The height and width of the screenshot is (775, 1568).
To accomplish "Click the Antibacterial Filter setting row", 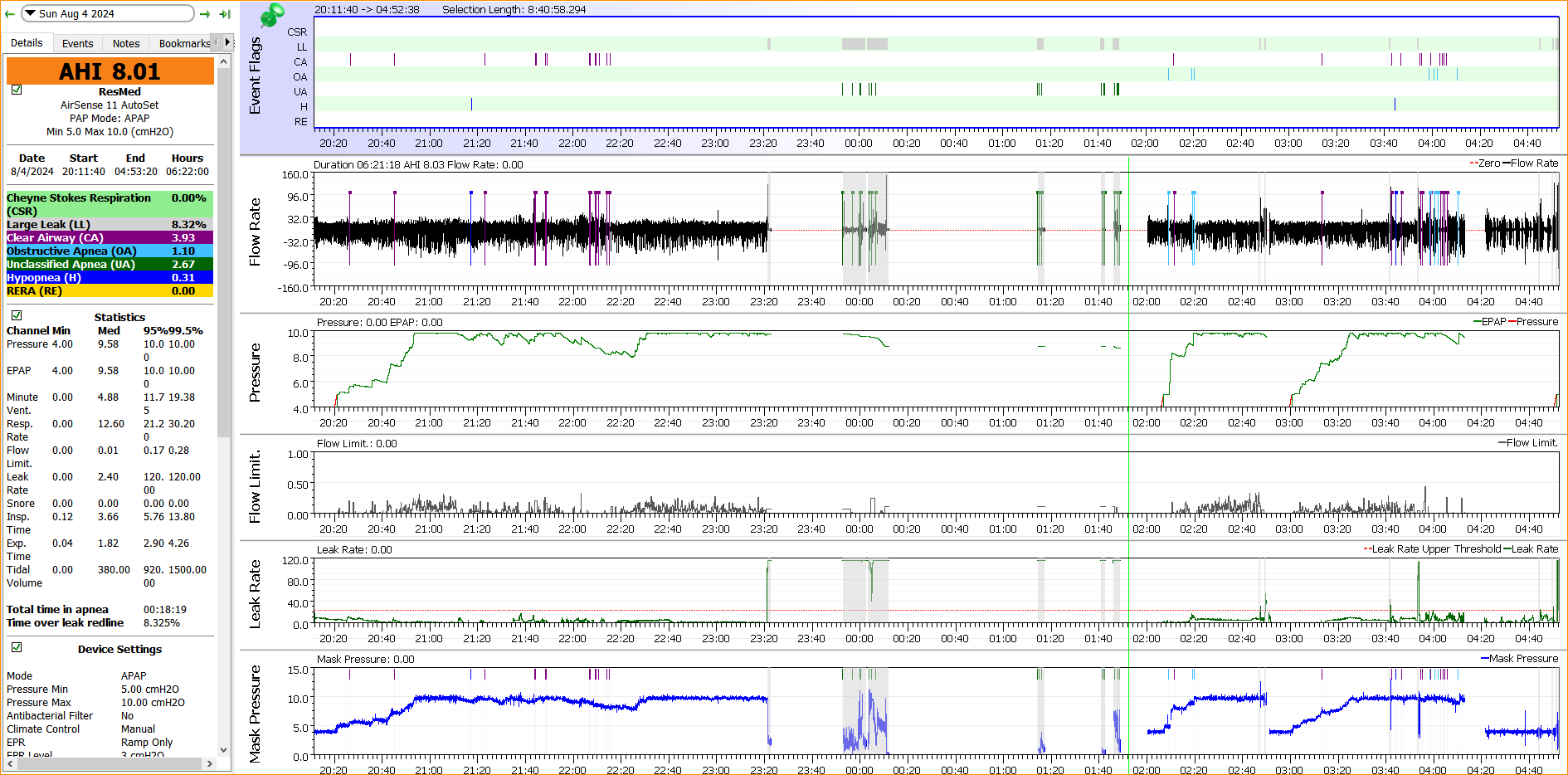I will click(110, 715).
